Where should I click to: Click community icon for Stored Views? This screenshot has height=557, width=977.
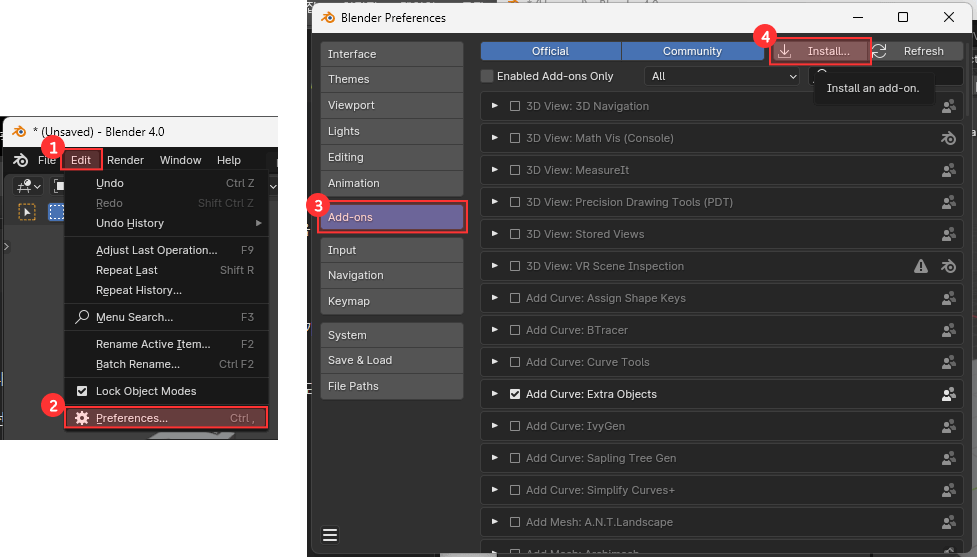948,234
